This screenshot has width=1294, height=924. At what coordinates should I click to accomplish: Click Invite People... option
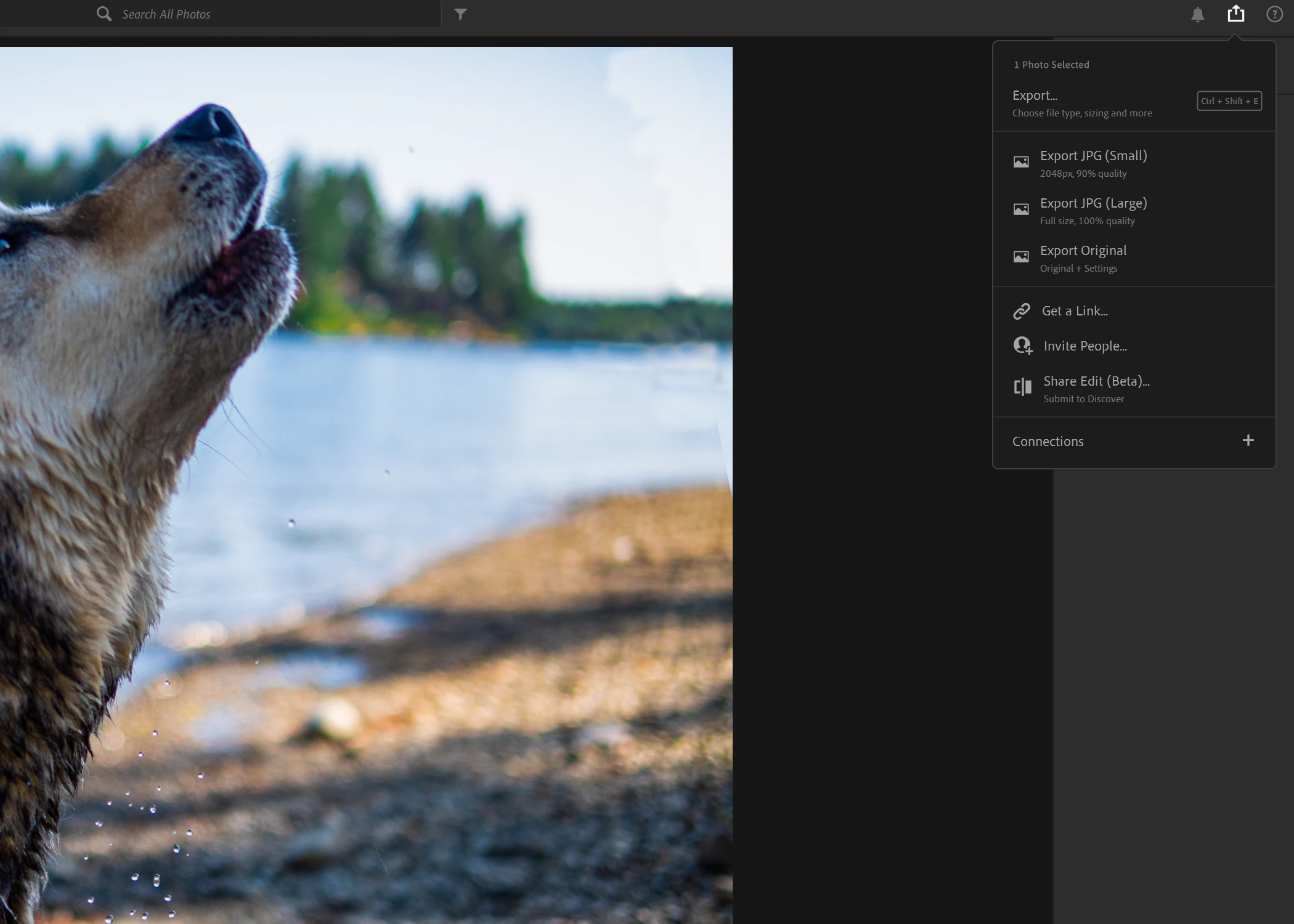(x=1084, y=346)
